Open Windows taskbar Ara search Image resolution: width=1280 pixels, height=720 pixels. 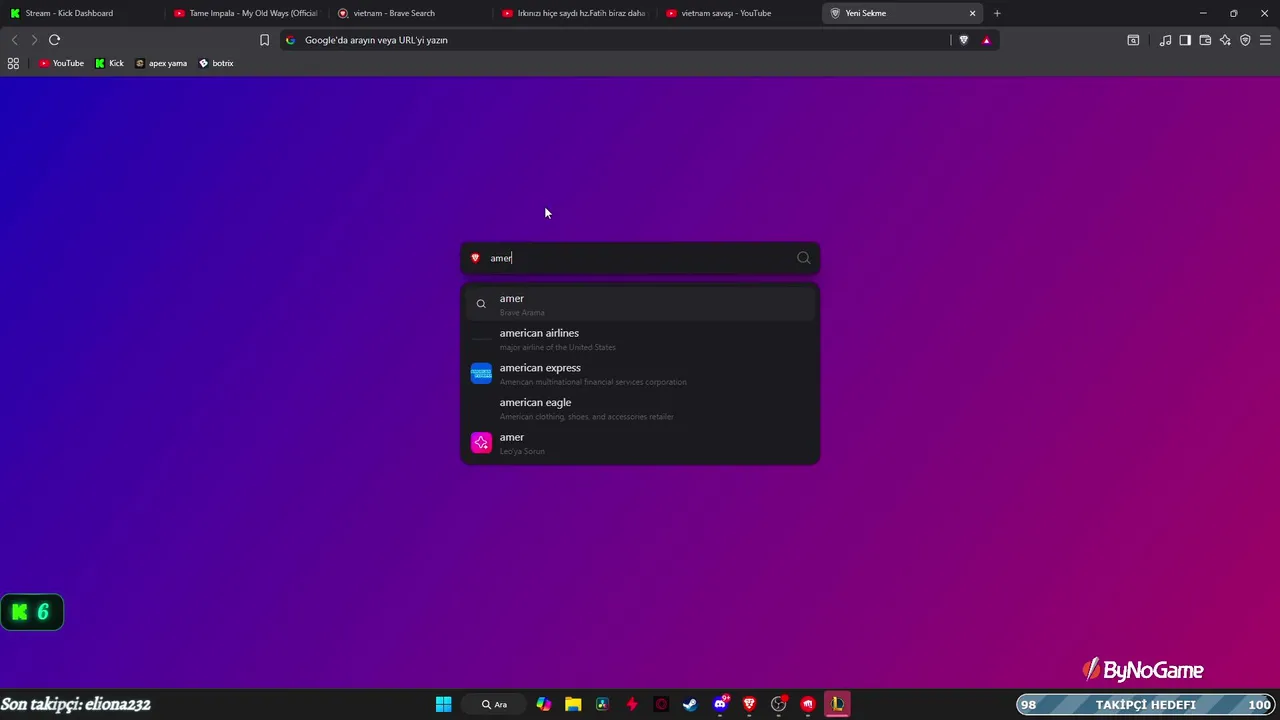click(495, 704)
